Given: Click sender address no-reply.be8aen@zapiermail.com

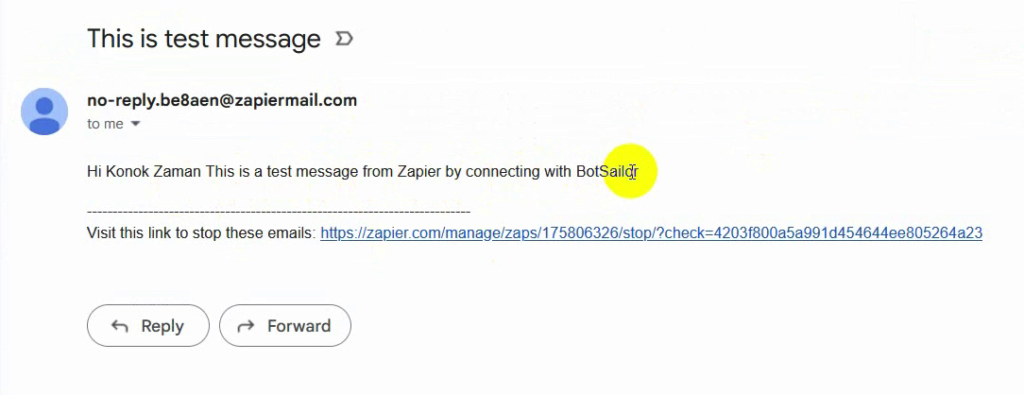Looking at the screenshot, I should pyautogui.click(x=222, y=101).
